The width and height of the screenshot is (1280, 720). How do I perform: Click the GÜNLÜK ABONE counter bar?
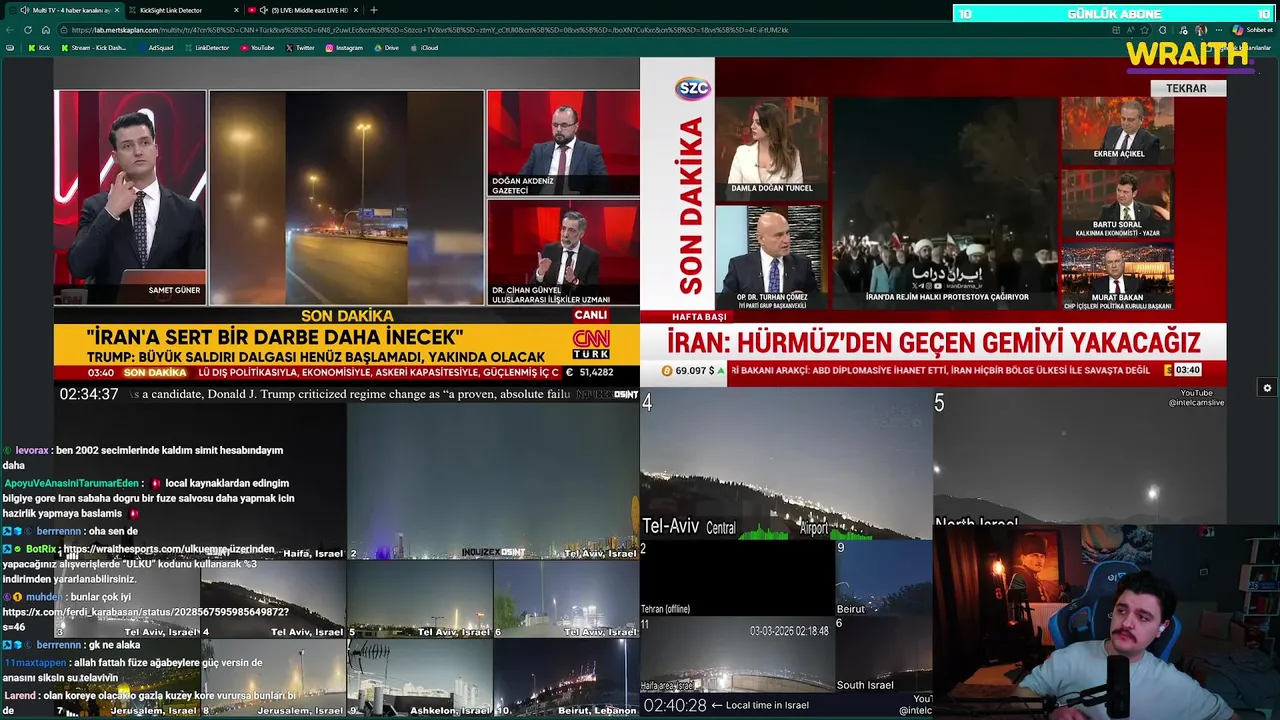click(1115, 14)
